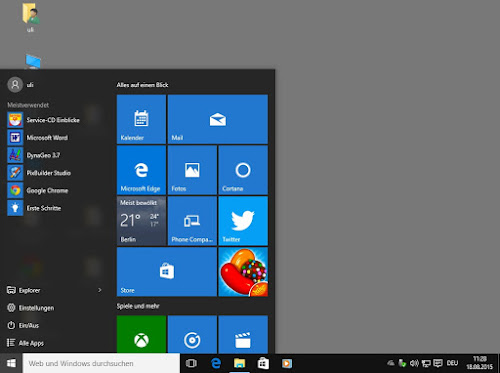Image resolution: width=500 pixels, height=373 pixels.
Task: Select the uli folder on the desktop
Action: pos(31,17)
